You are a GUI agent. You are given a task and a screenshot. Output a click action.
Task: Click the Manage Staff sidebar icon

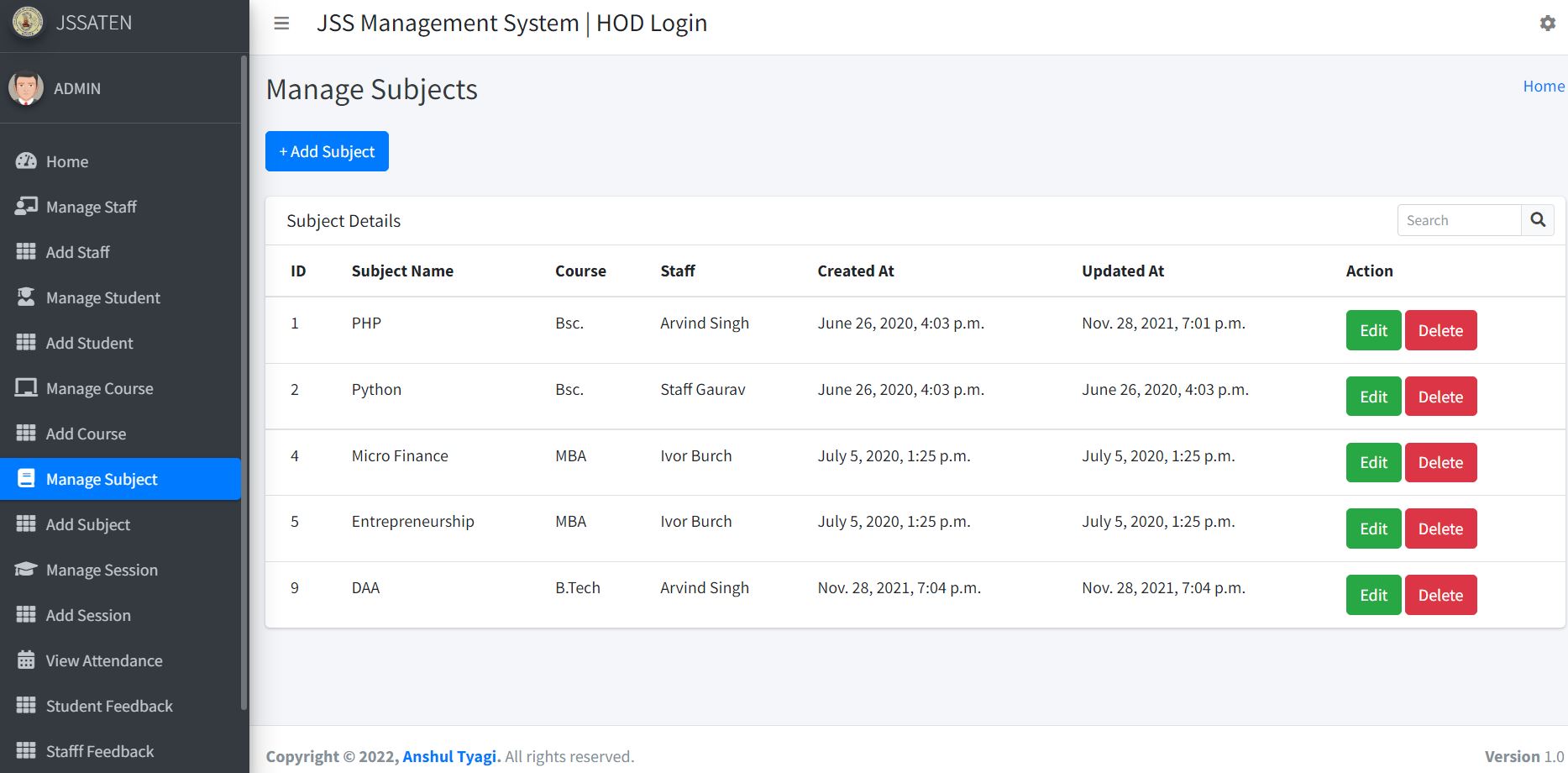click(26, 206)
